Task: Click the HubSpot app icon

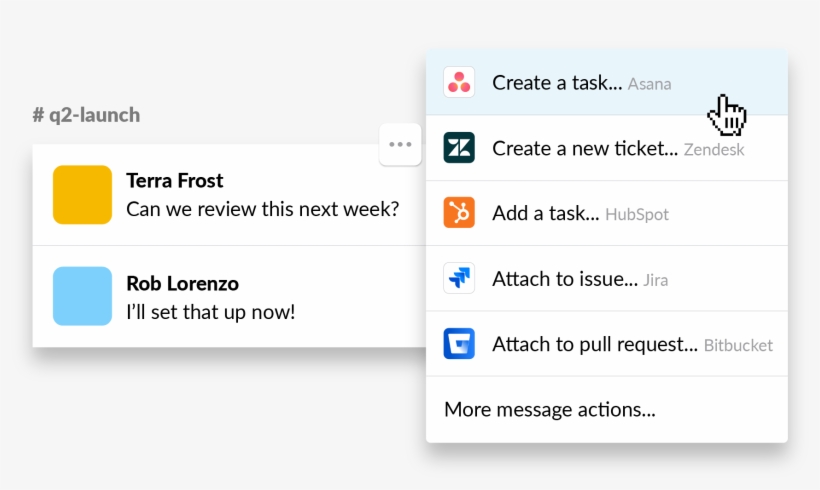Action: (459, 212)
